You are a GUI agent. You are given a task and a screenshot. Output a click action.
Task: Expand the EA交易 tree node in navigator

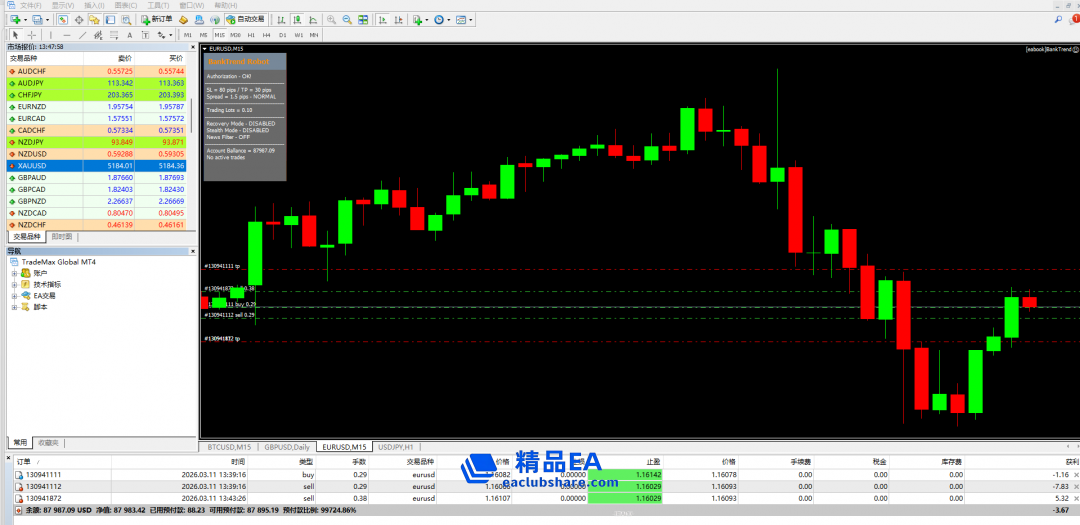[14, 296]
